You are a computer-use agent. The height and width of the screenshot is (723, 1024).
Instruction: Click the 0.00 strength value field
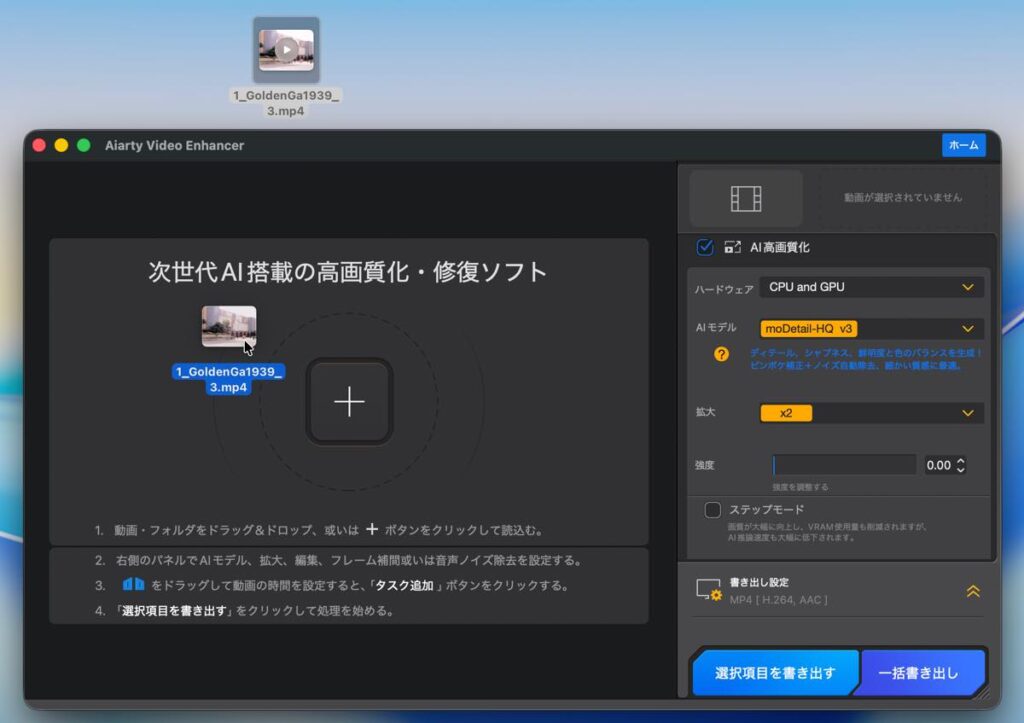pyautogui.click(x=938, y=465)
